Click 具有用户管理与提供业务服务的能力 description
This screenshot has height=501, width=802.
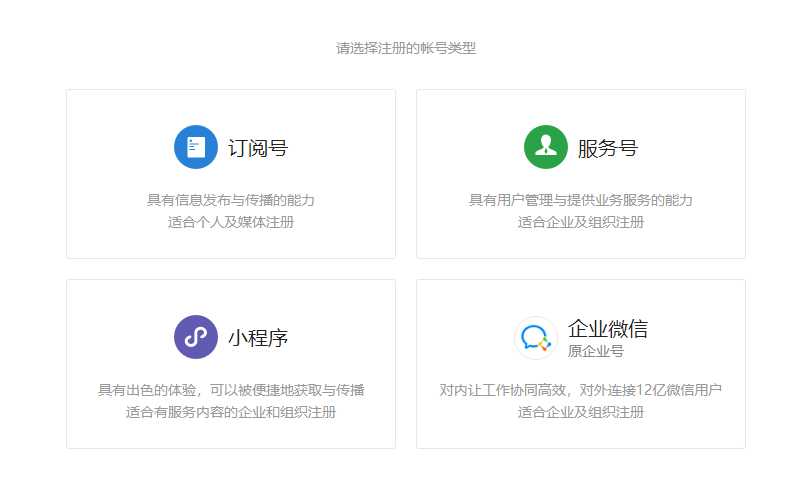[x=581, y=200]
